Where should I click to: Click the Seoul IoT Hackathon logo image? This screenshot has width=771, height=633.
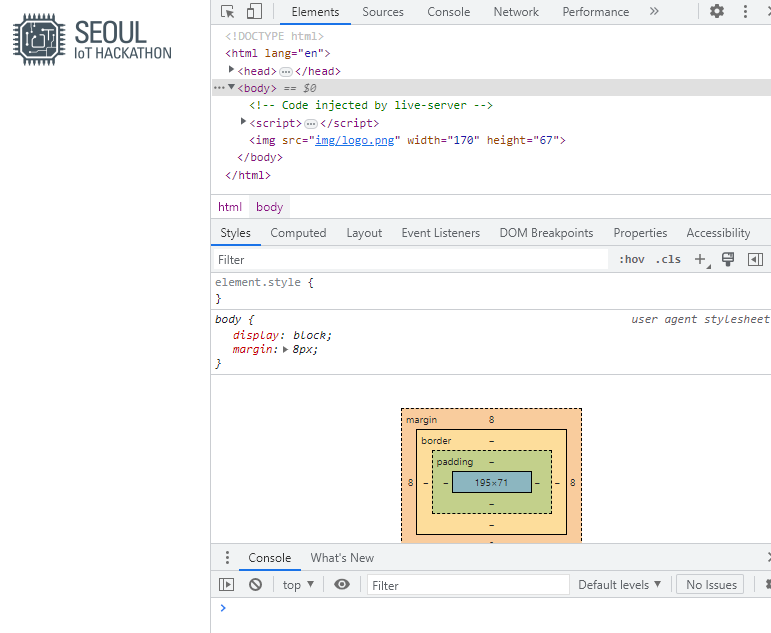[92, 40]
